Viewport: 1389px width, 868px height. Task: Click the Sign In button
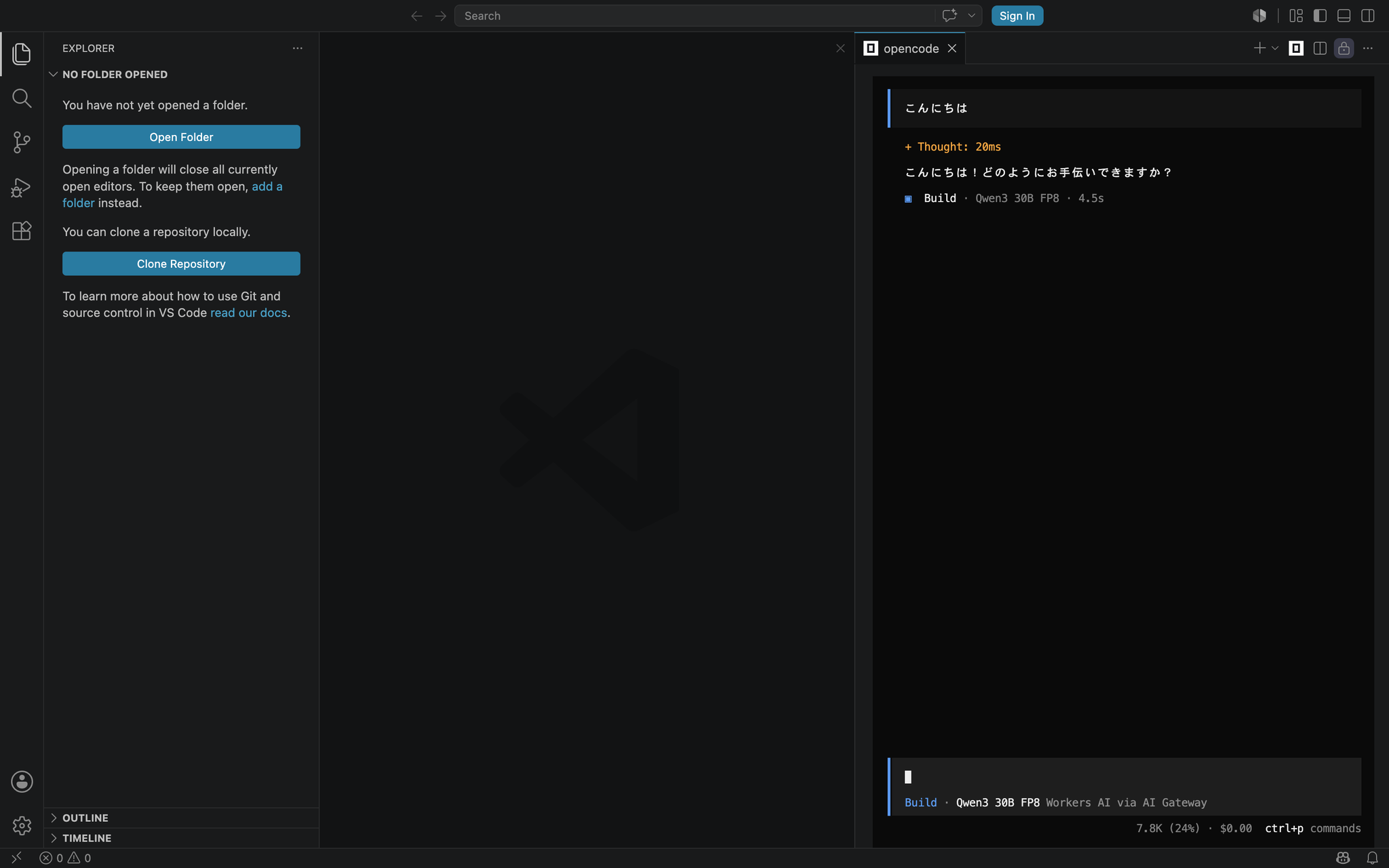pos(1017,16)
